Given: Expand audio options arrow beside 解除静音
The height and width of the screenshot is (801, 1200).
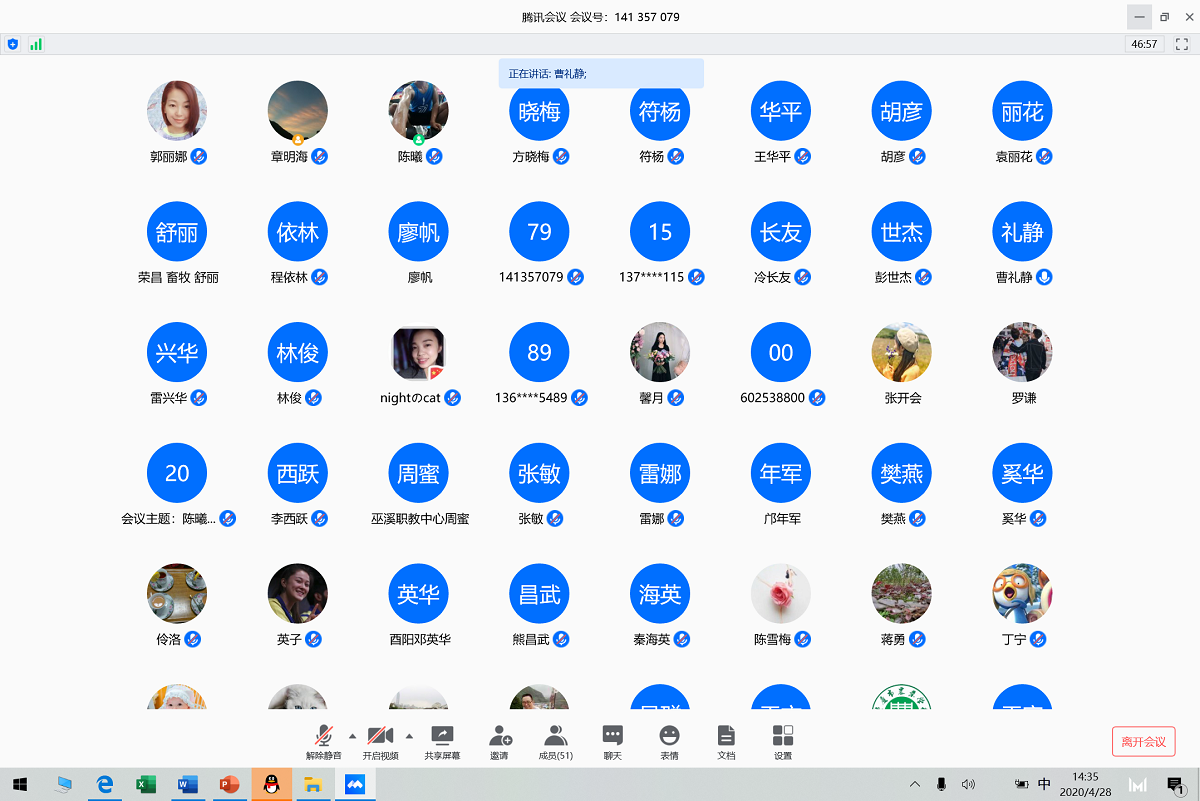Looking at the screenshot, I should pyautogui.click(x=352, y=735).
